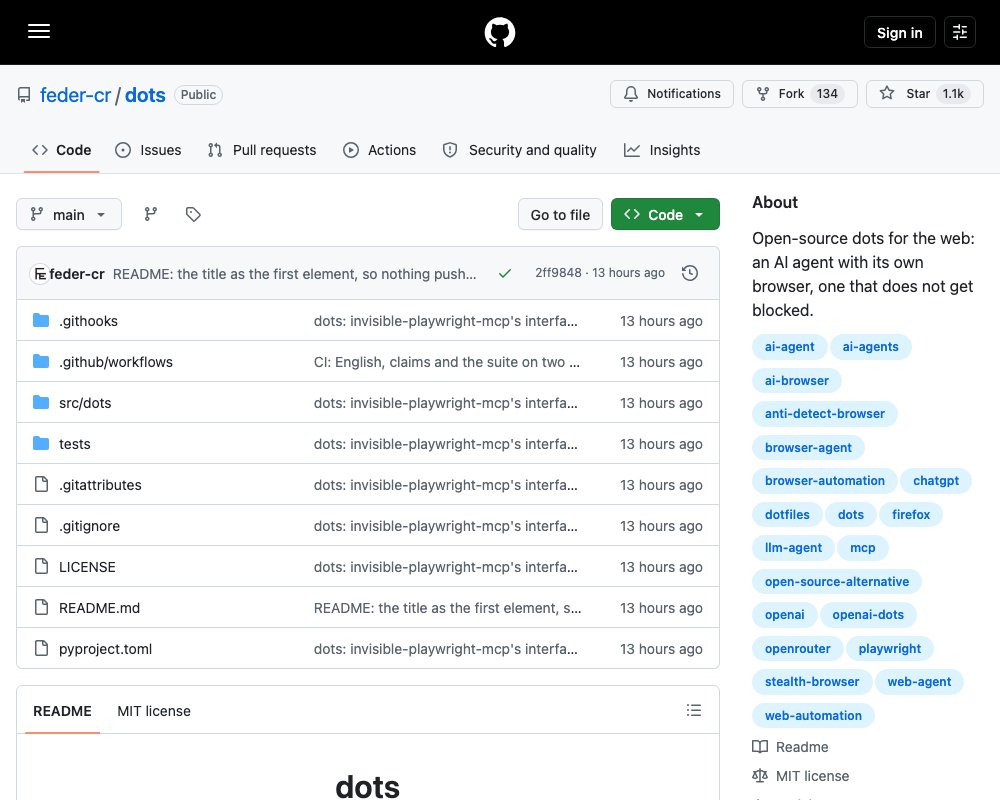Click the ai-agents topic tag
This screenshot has width=1000, height=800.
point(871,346)
